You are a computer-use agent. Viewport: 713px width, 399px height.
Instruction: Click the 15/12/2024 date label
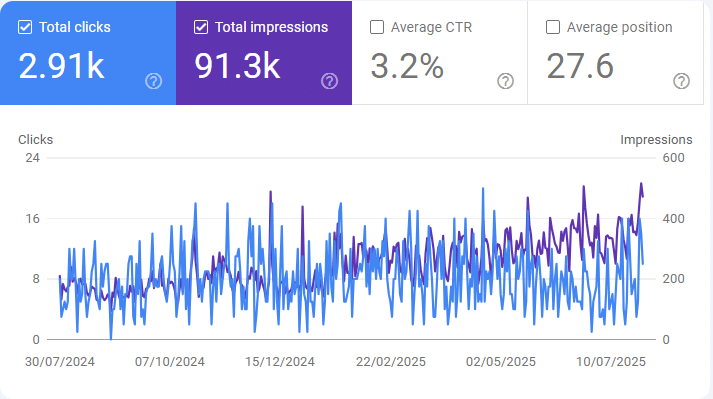[280, 362]
